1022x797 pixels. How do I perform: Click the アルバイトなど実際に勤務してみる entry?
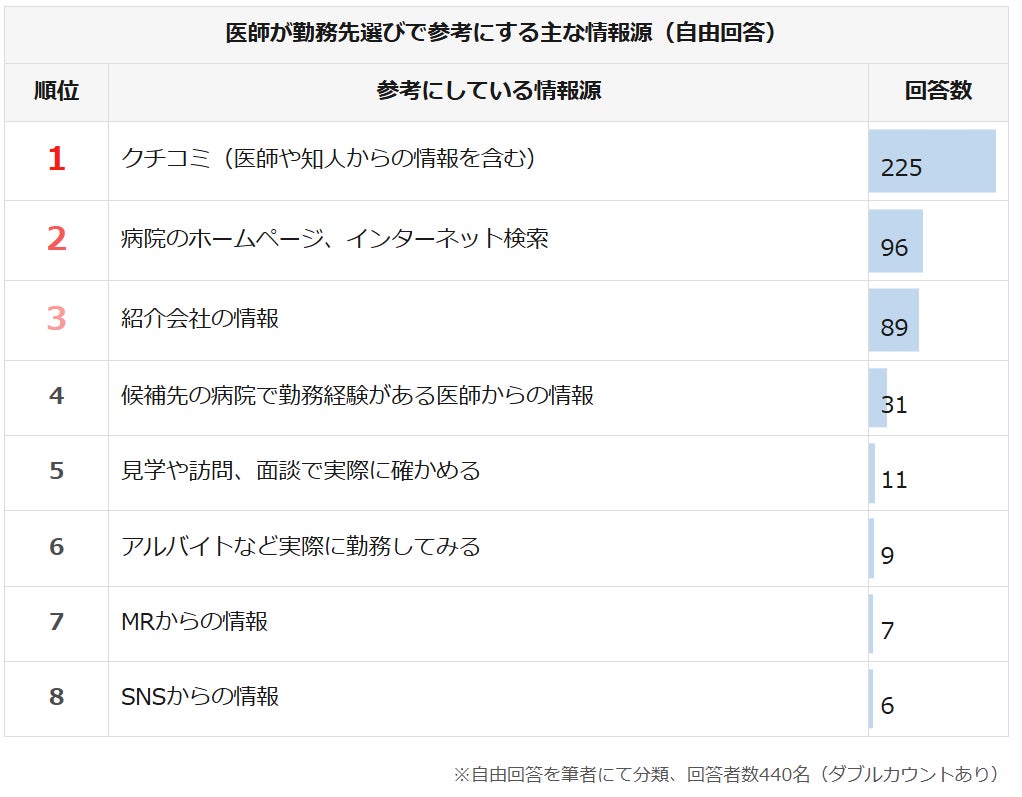pyautogui.click(x=300, y=546)
